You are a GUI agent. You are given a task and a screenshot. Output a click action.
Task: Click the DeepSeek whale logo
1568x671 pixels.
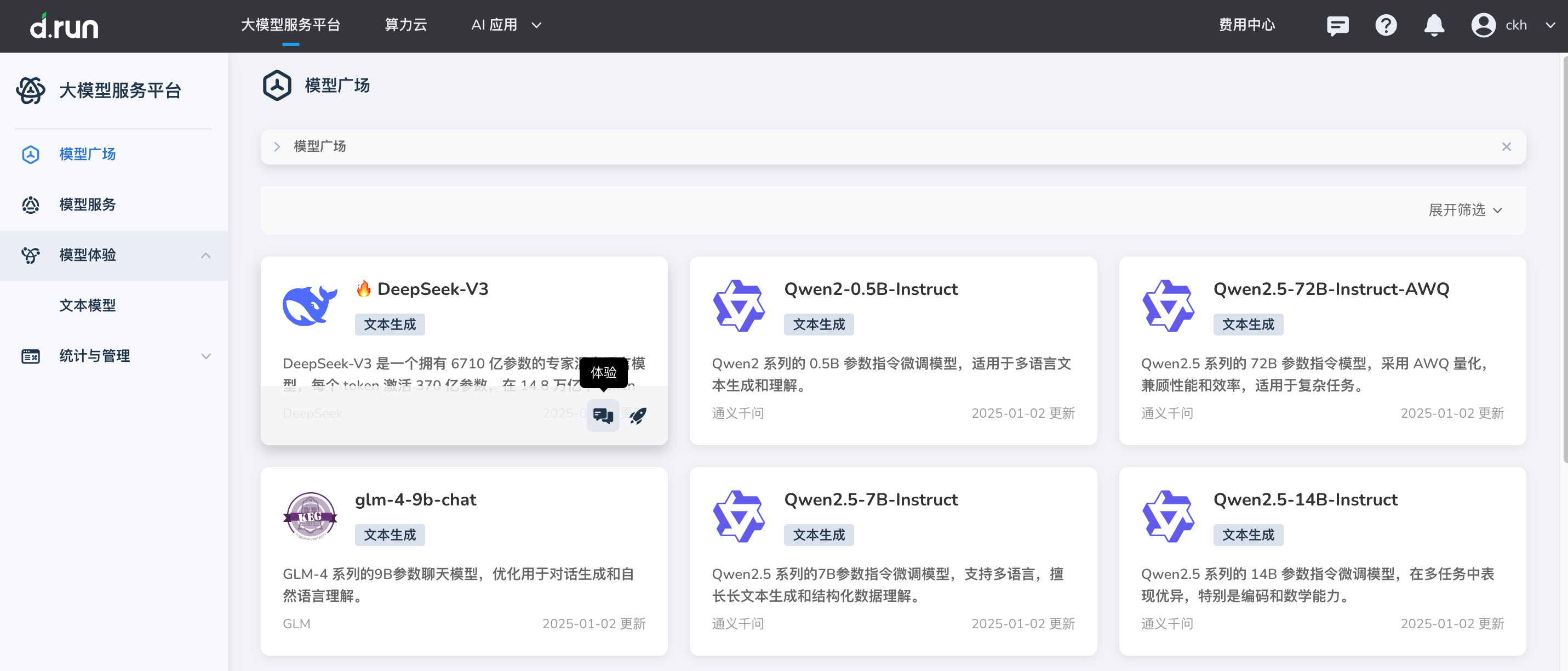point(309,306)
